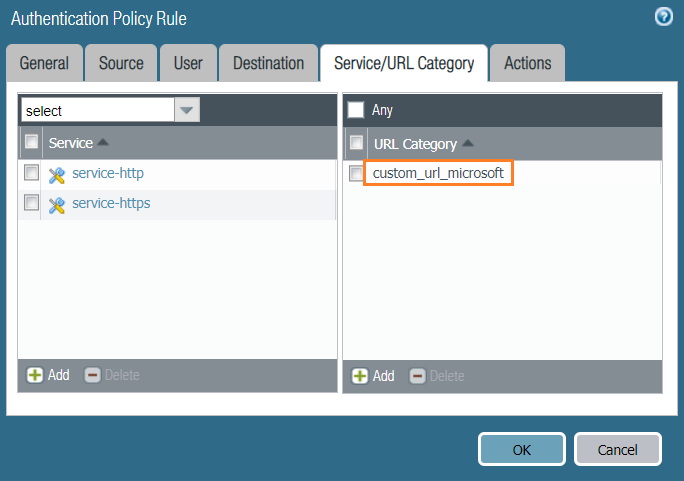Click the OK button
The image size is (684, 481).
(x=522, y=449)
